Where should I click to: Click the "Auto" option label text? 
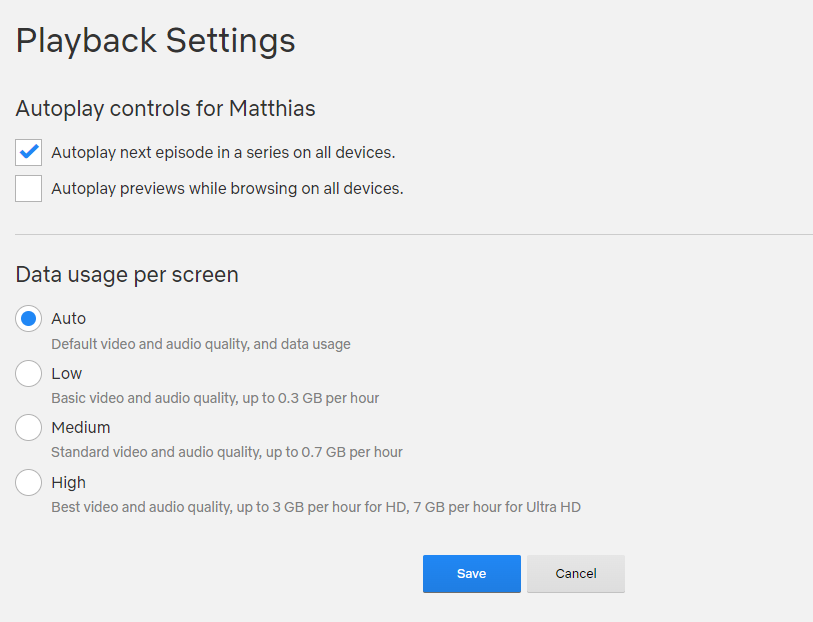69,319
